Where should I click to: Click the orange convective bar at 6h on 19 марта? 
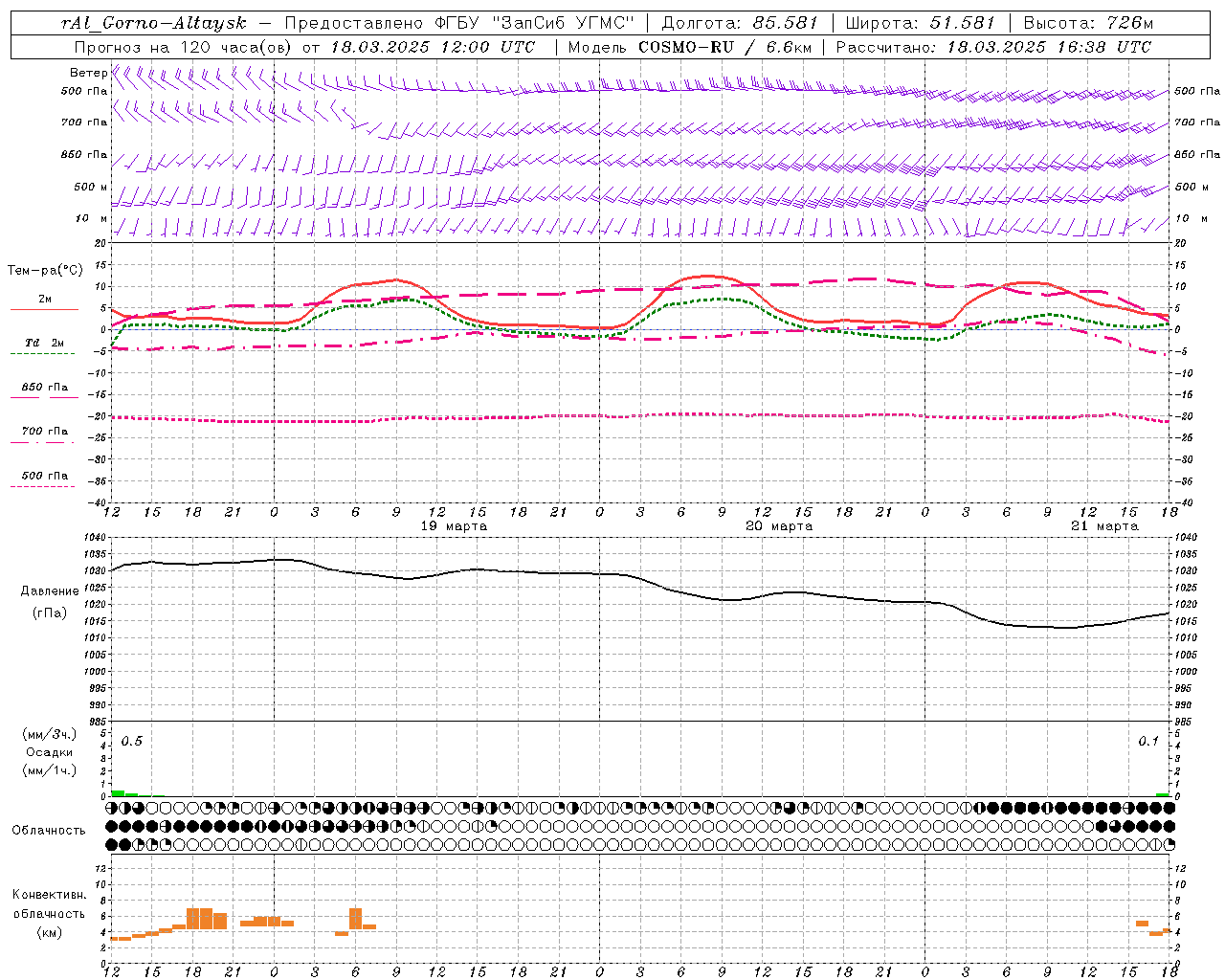(x=356, y=918)
